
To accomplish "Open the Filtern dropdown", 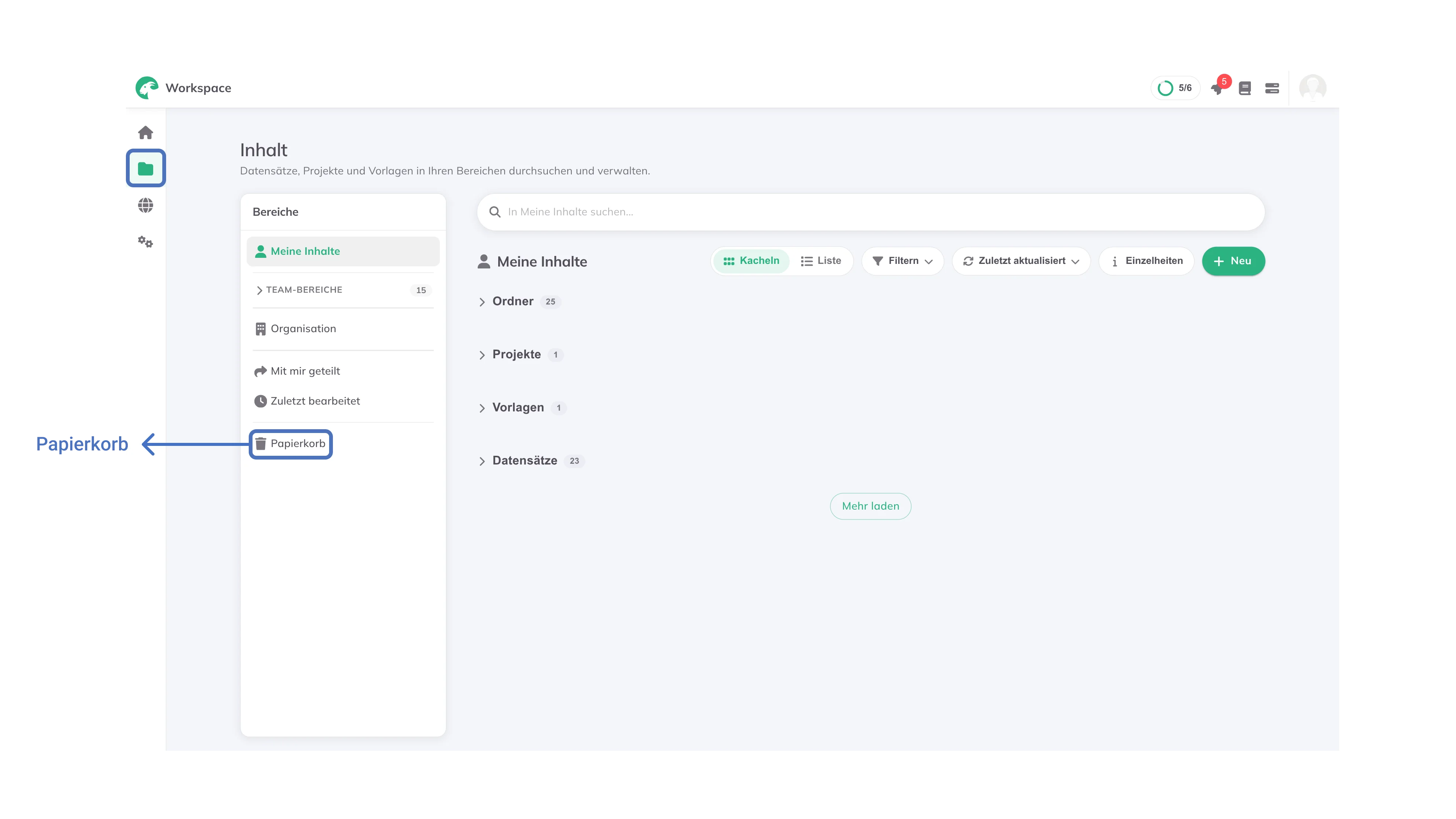I will (903, 260).
